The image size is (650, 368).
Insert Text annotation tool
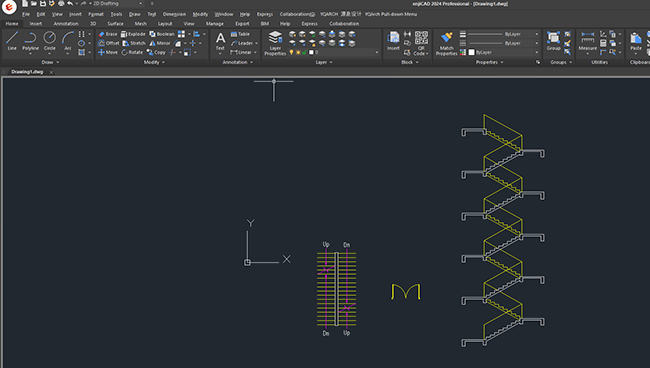(x=220, y=41)
